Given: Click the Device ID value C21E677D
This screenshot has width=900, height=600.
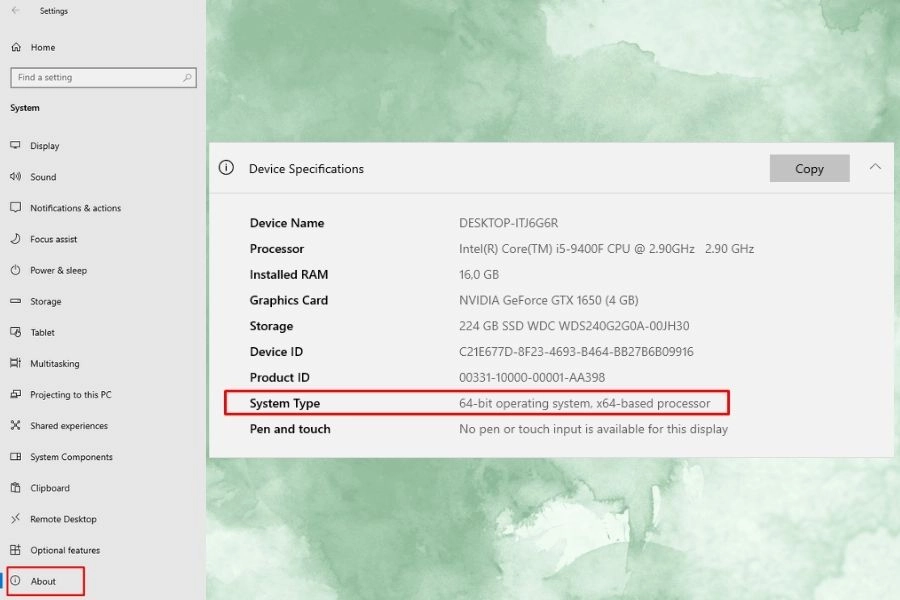Looking at the screenshot, I should (x=576, y=351).
